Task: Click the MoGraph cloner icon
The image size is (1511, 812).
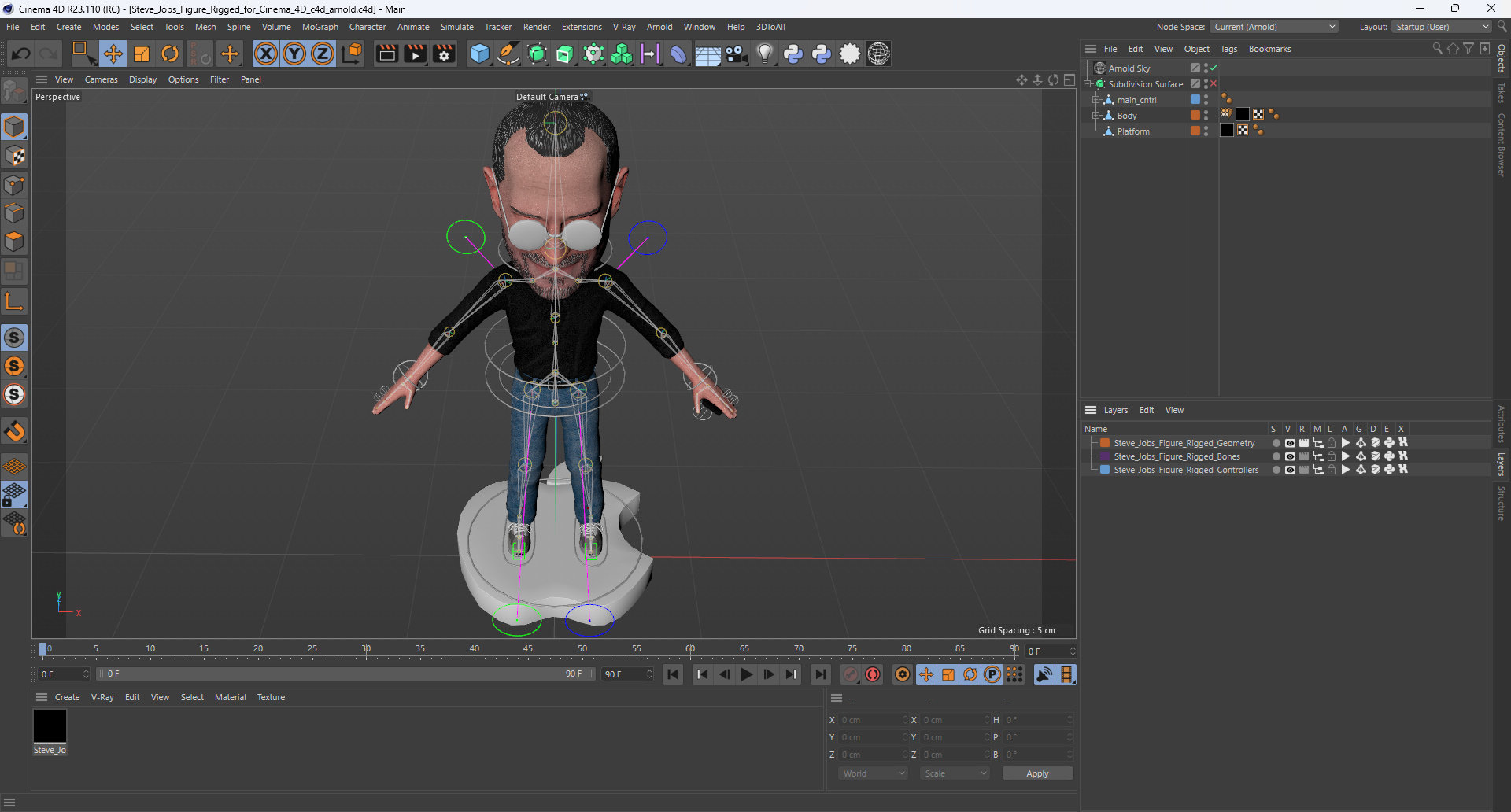Action: pyautogui.click(x=622, y=54)
